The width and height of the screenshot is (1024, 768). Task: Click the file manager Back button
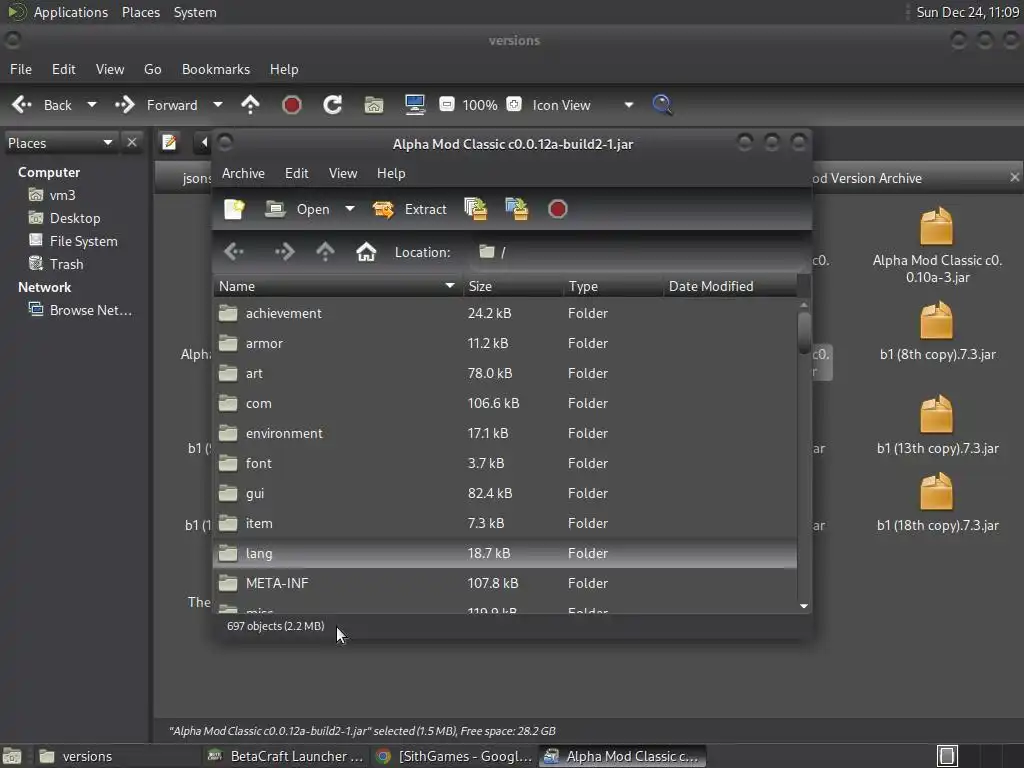[x=42, y=105]
